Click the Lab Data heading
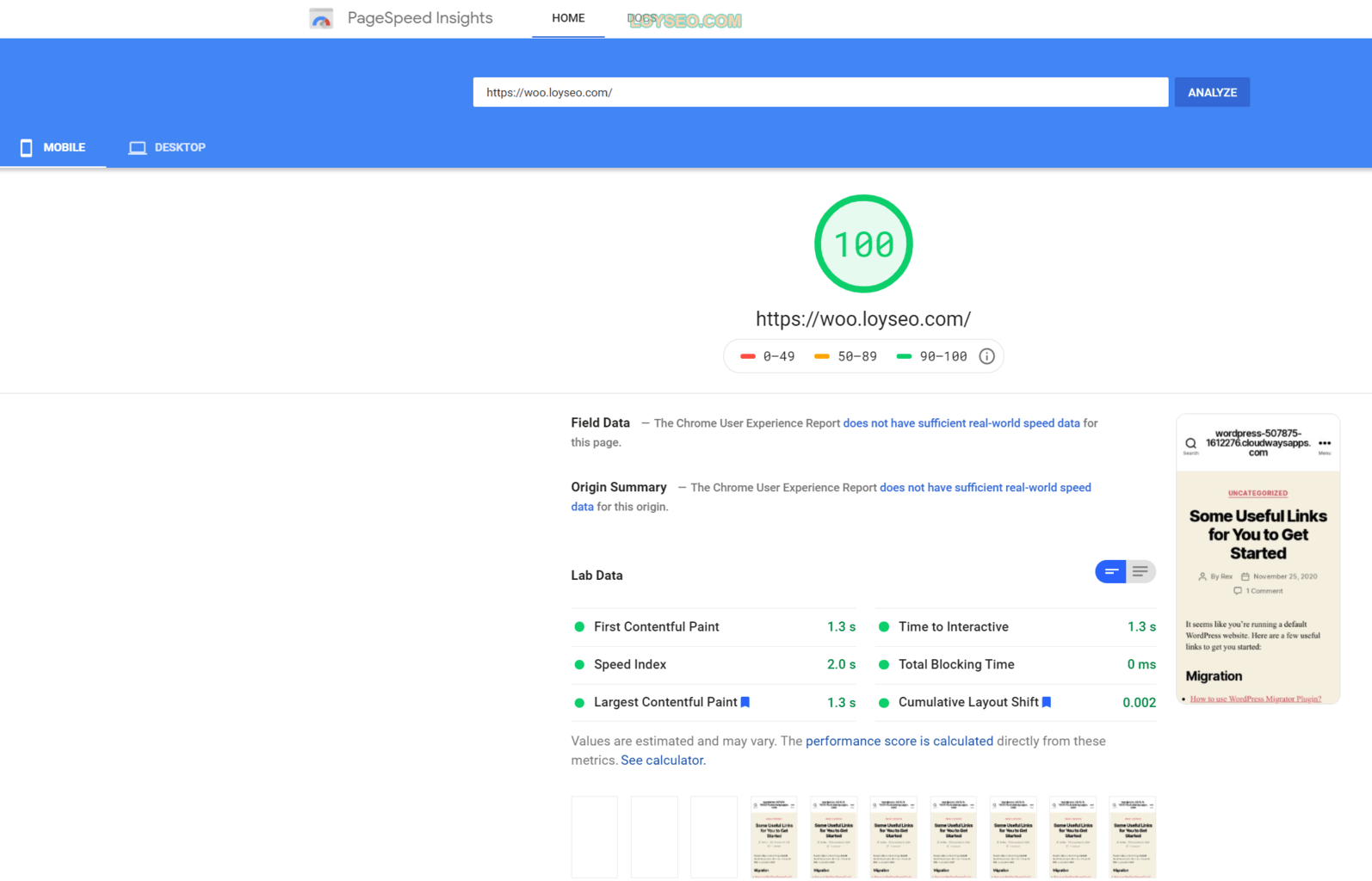The height and width of the screenshot is (881, 1372). 596,576
